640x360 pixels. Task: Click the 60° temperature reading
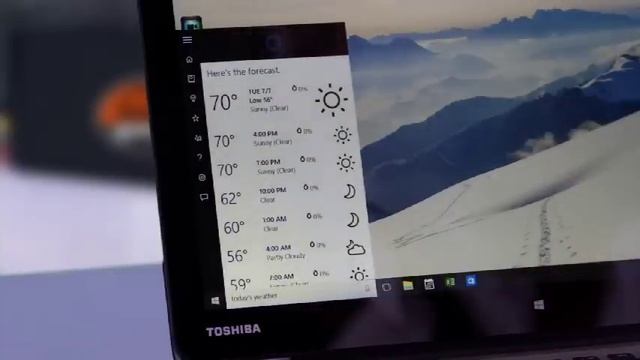pos(234,227)
